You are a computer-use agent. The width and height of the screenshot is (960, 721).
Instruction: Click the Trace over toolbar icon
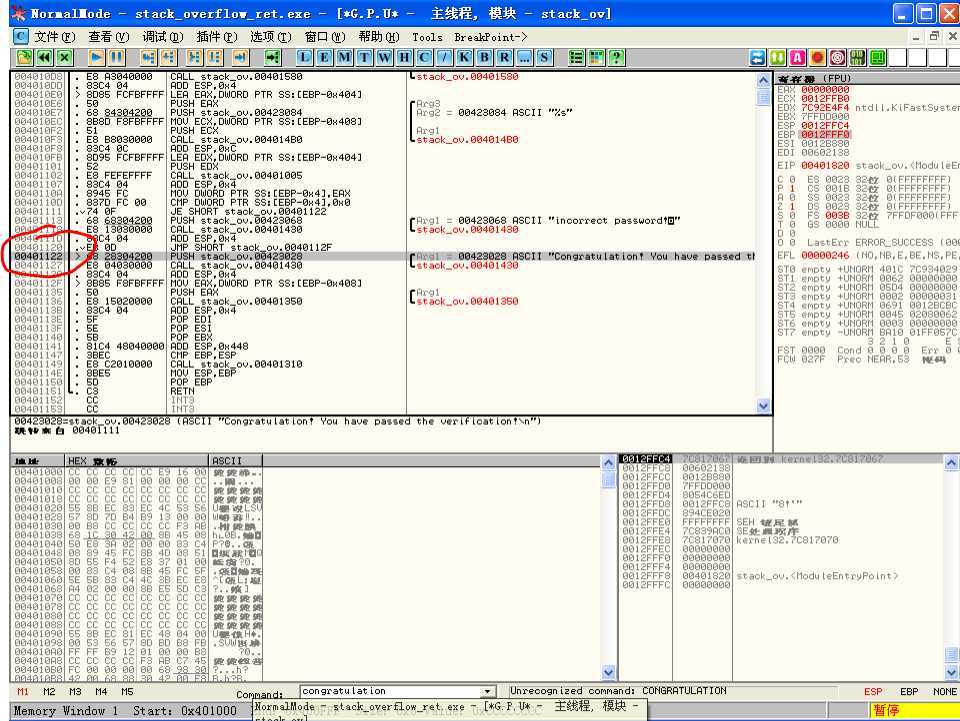click(215, 58)
